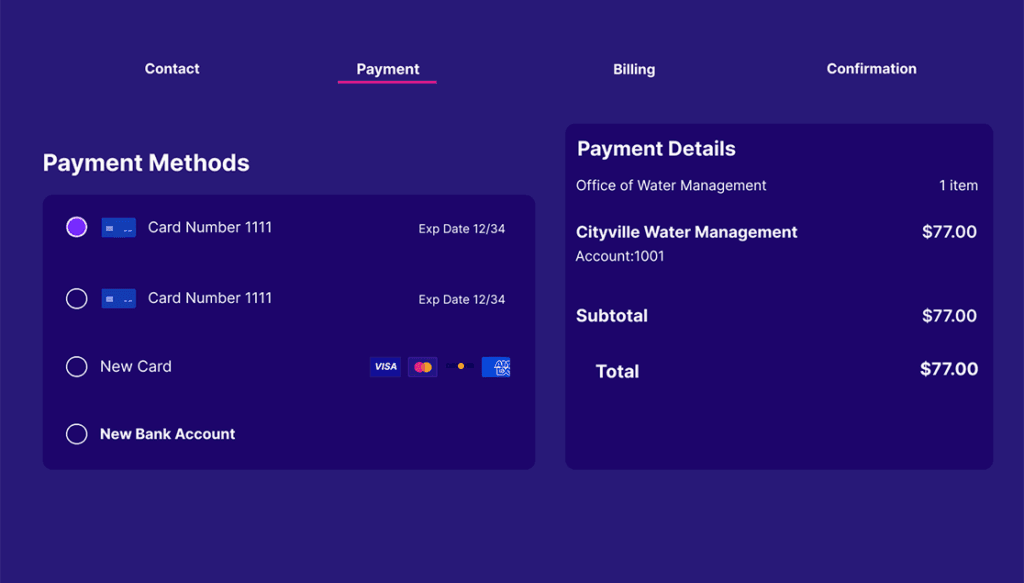Go to the Contact step tab
This screenshot has width=1024, height=583.
pos(172,69)
